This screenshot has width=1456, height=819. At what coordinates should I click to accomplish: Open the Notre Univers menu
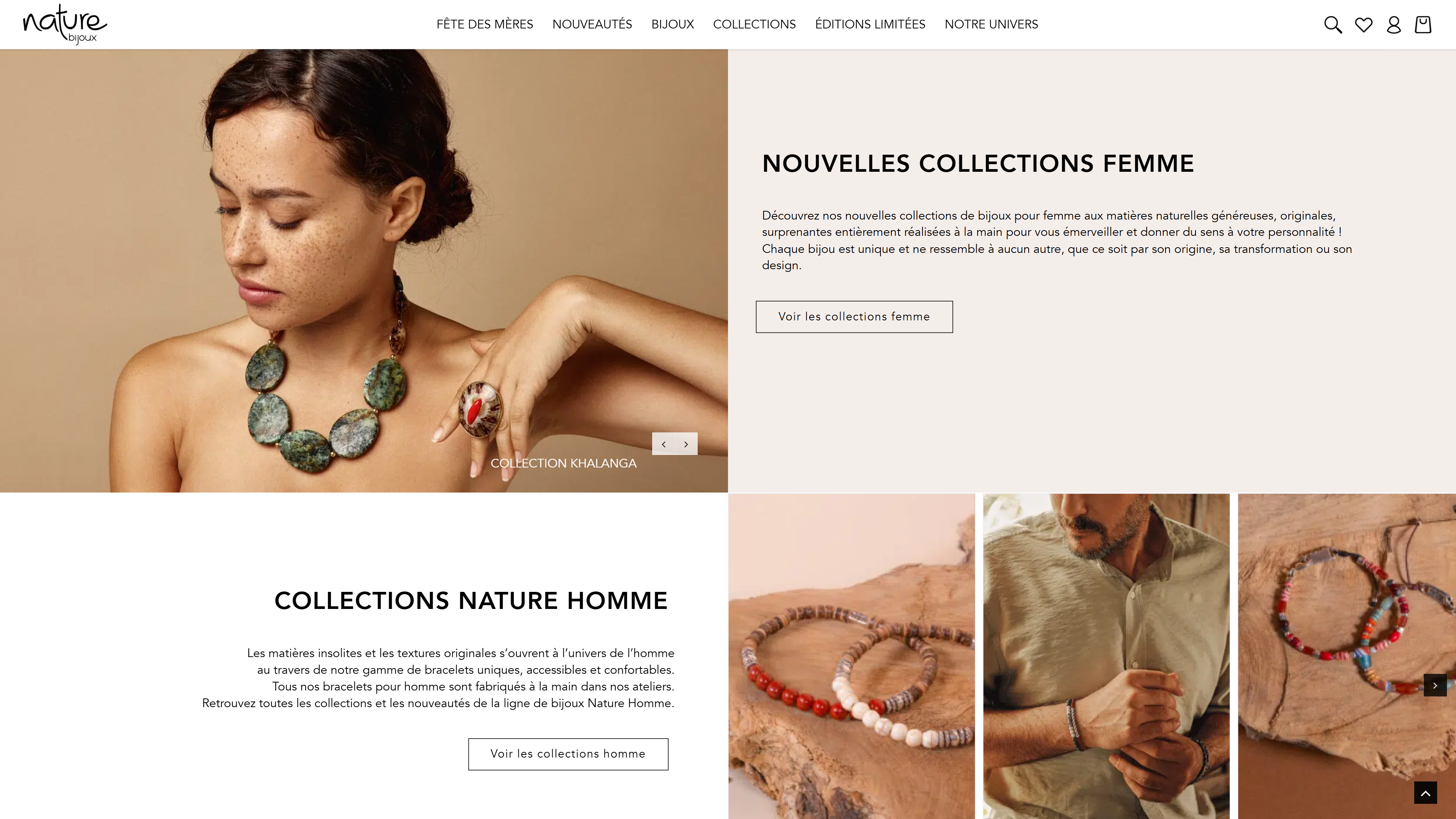pos(991,24)
